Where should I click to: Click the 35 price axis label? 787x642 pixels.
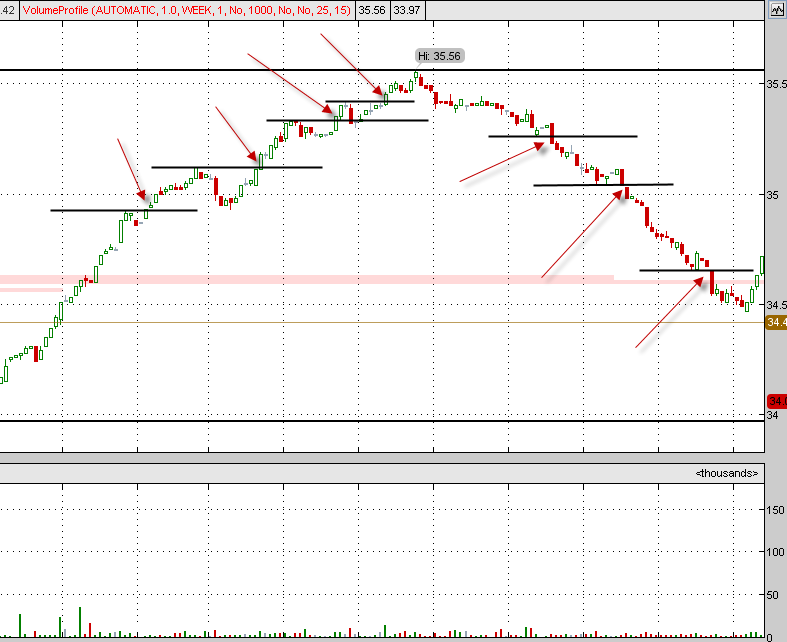pyautogui.click(x=772, y=195)
